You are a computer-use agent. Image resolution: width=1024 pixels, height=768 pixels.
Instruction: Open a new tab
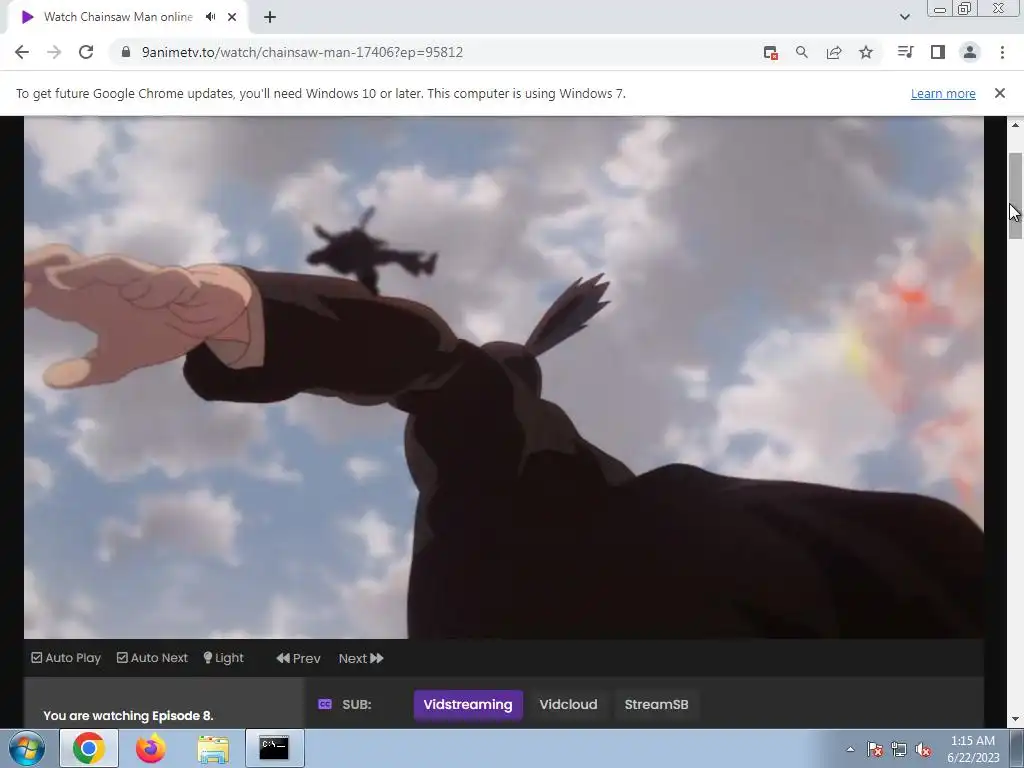click(270, 17)
